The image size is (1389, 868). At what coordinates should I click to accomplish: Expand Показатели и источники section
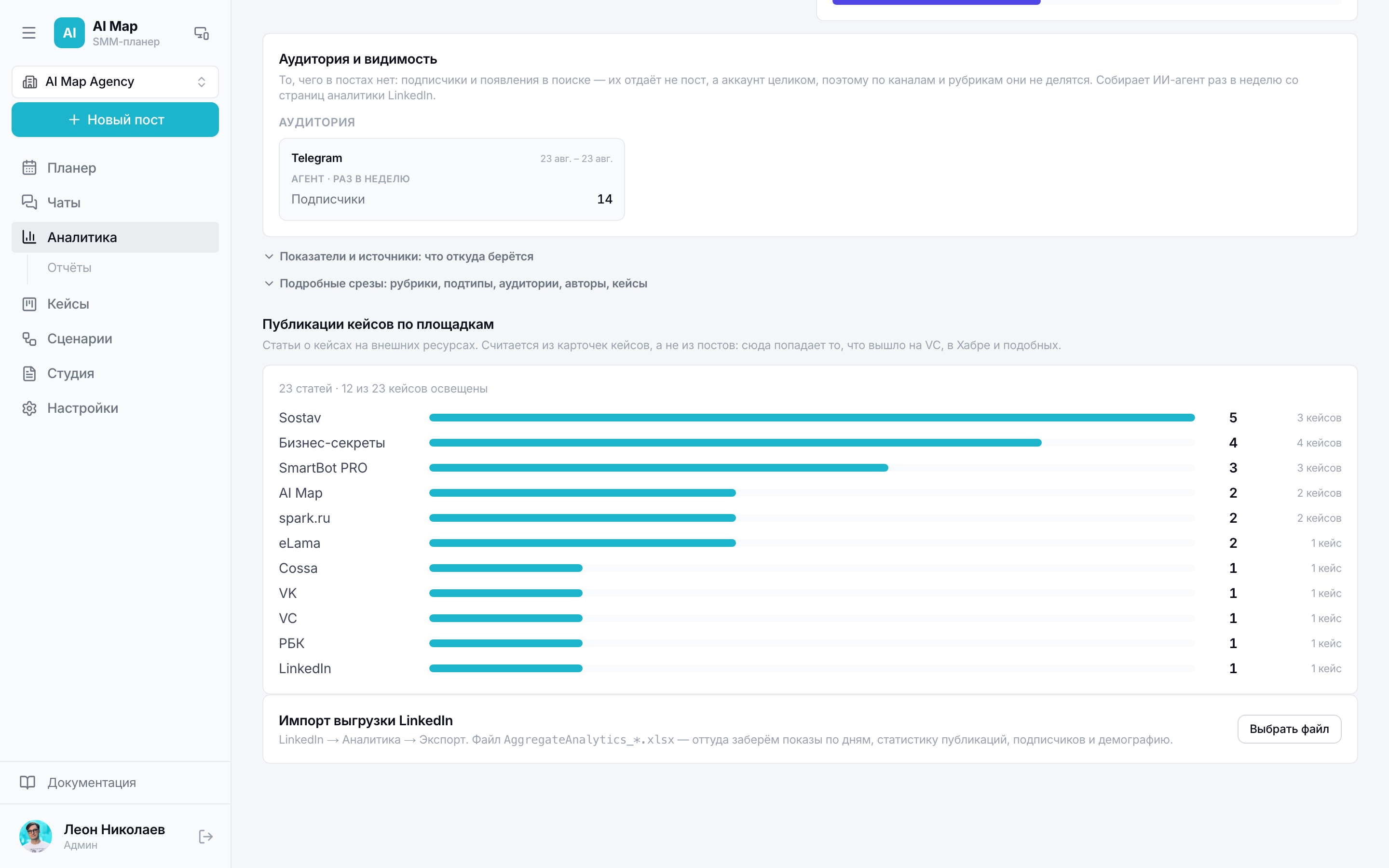399,256
